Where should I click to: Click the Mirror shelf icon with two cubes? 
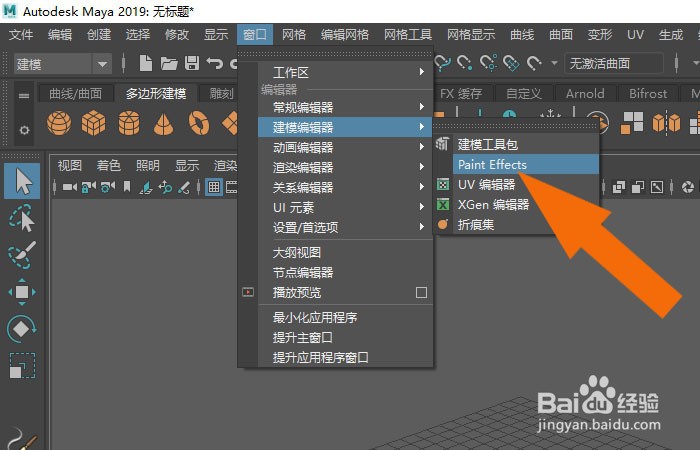[666, 123]
